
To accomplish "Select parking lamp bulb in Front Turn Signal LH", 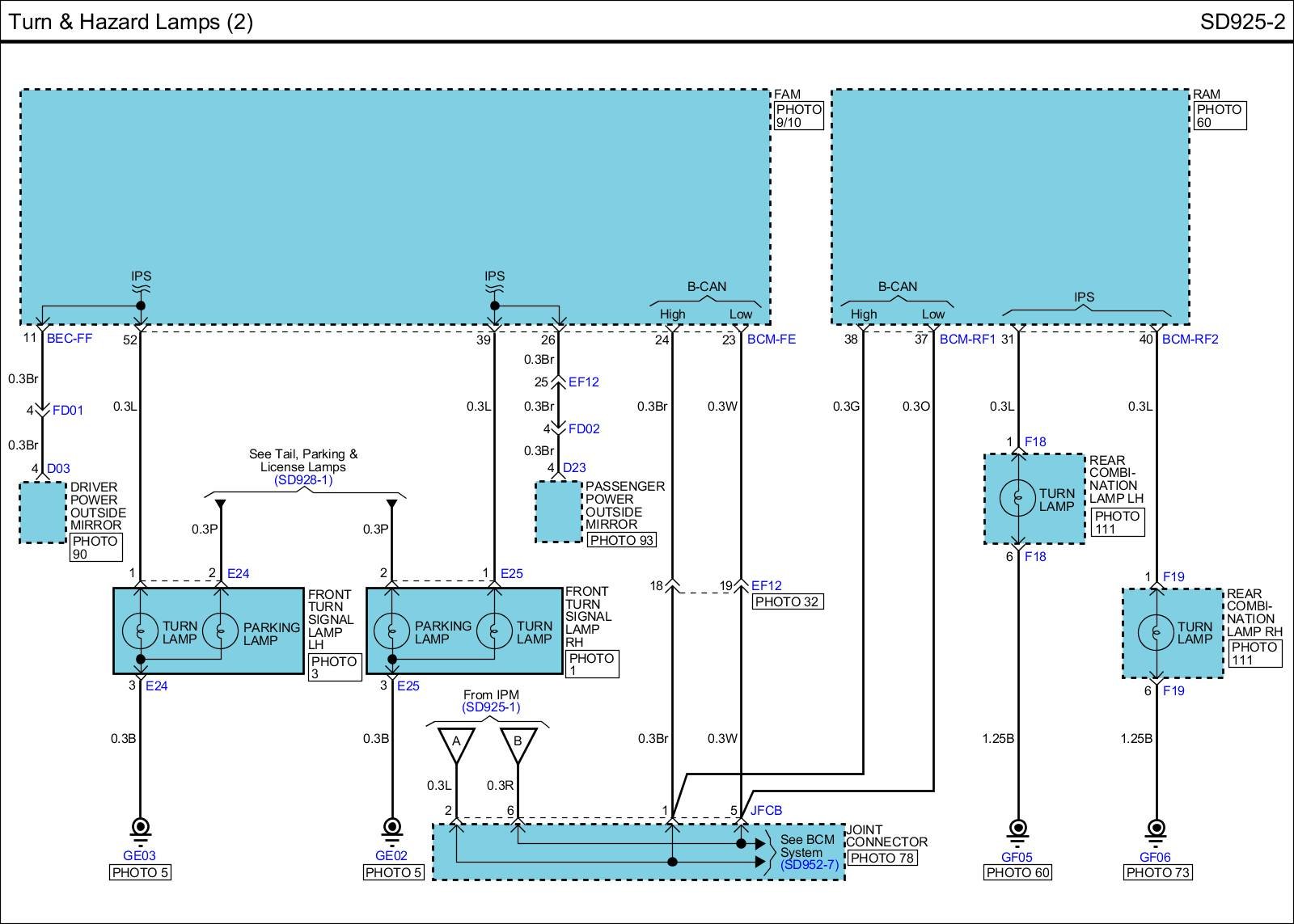I will (221, 631).
